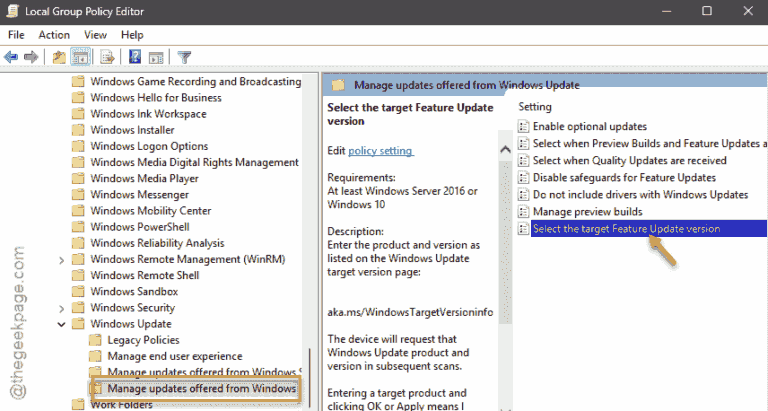The height and width of the screenshot is (411, 768).
Task: Open the View menu
Action: tap(95, 35)
